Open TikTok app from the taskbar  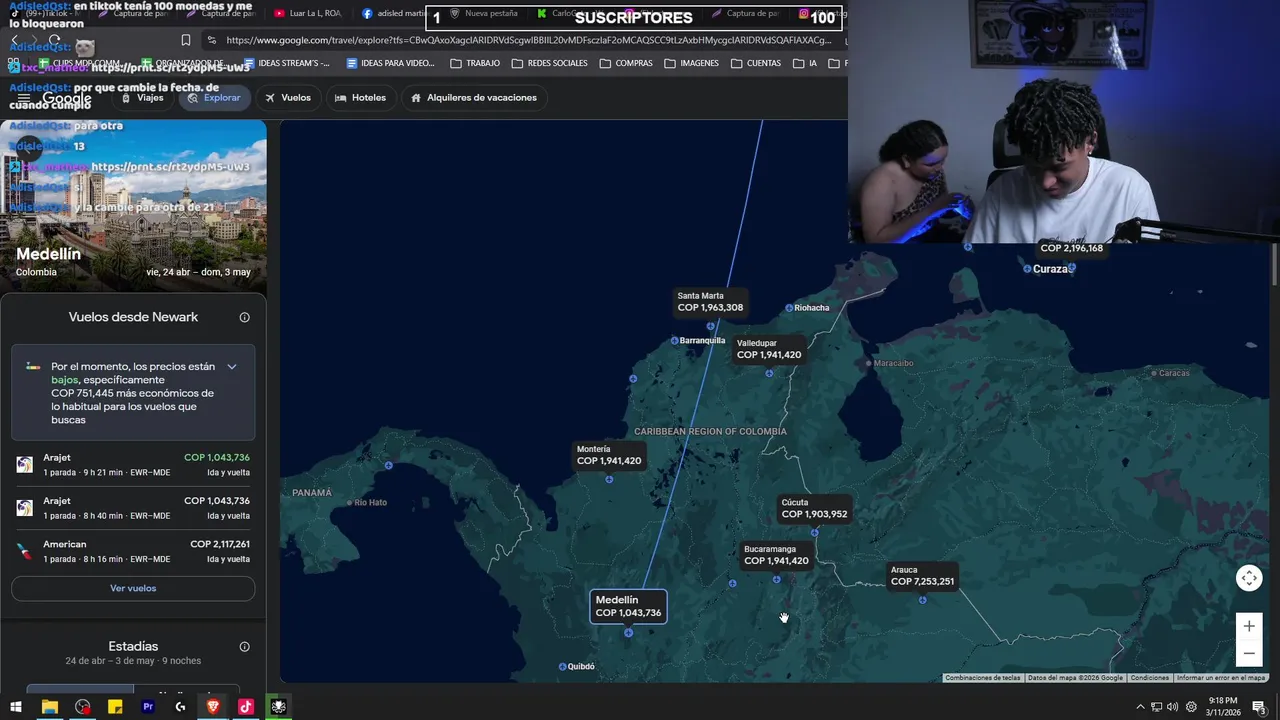click(246, 707)
